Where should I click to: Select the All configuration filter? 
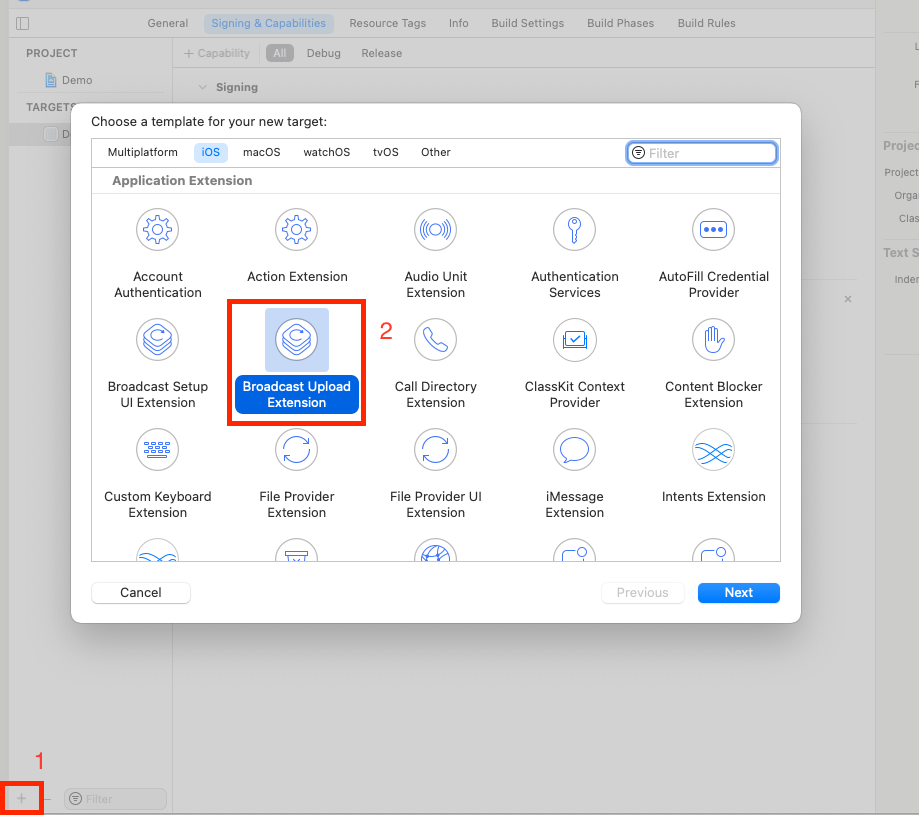280,53
